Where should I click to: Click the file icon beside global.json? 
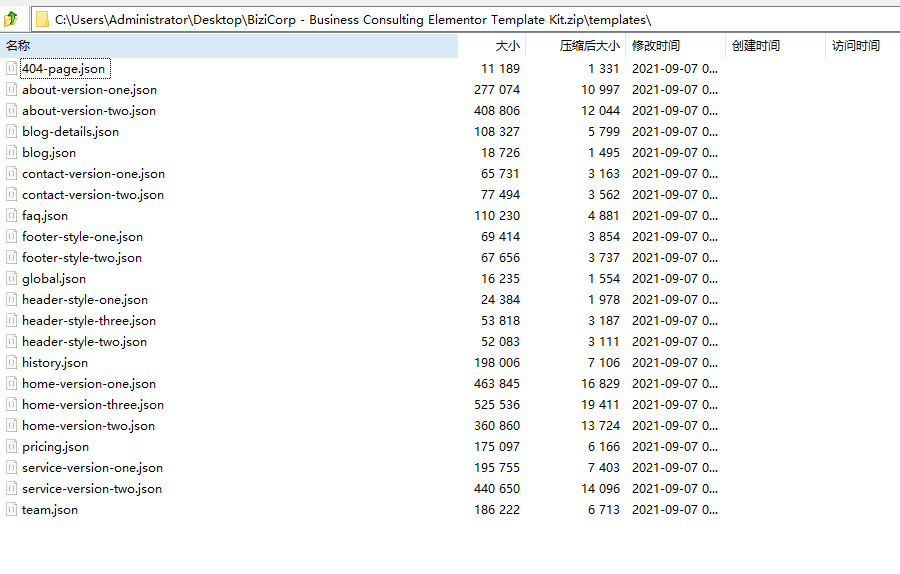click(x=11, y=279)
